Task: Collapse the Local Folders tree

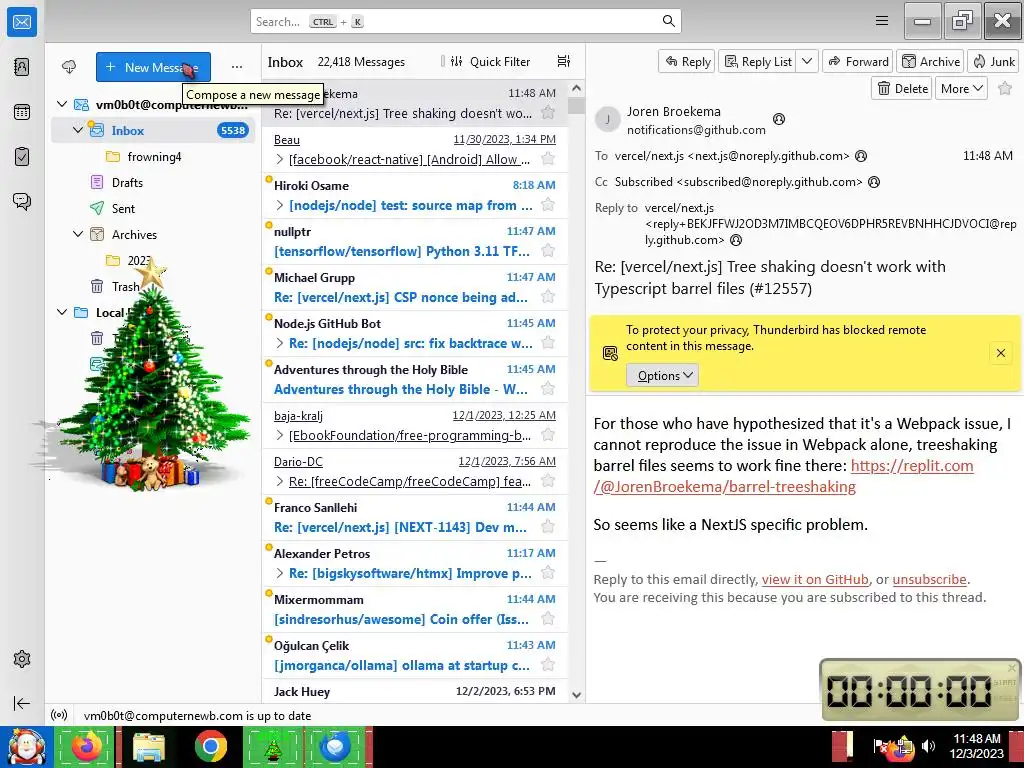Action: (x=62, y=312)
